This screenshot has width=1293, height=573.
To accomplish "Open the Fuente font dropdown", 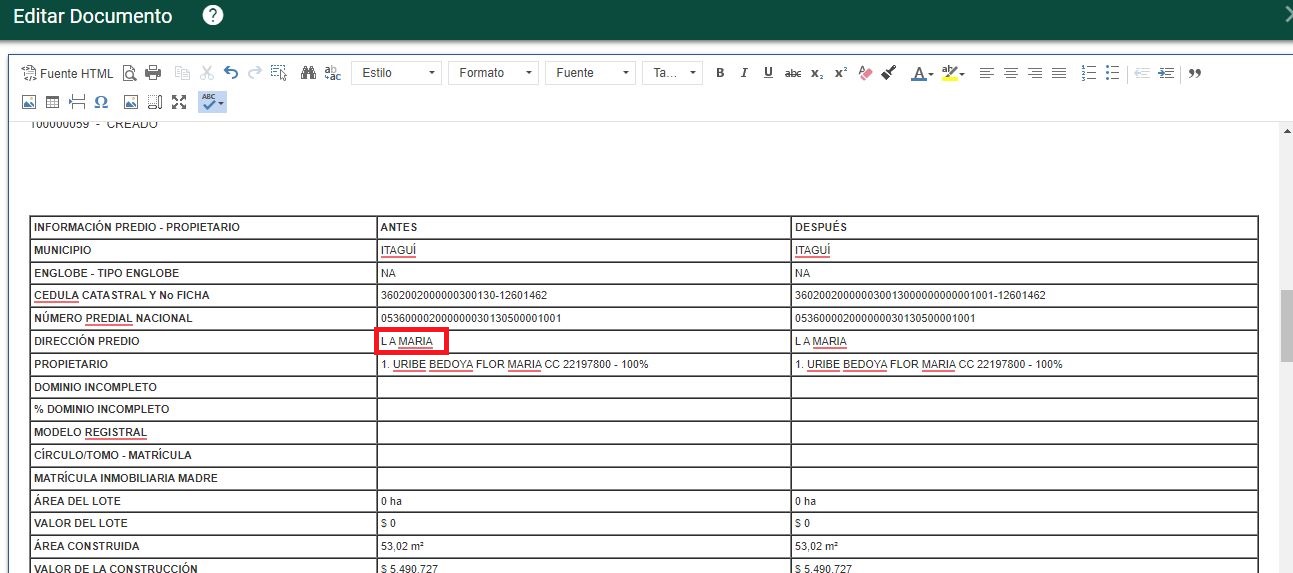I will click(x=591, y=73).
